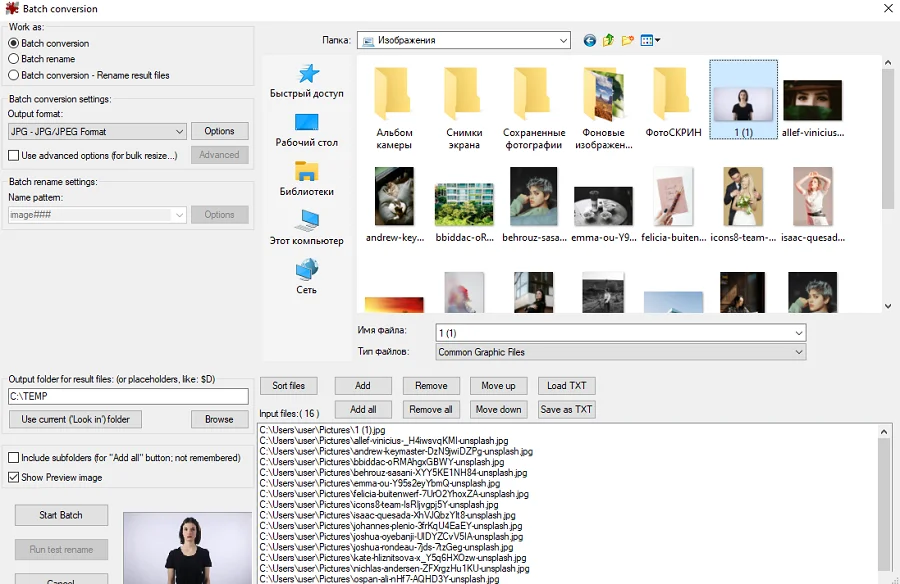Open Библиотеки in places sidebar

click(x=306, y=179)
